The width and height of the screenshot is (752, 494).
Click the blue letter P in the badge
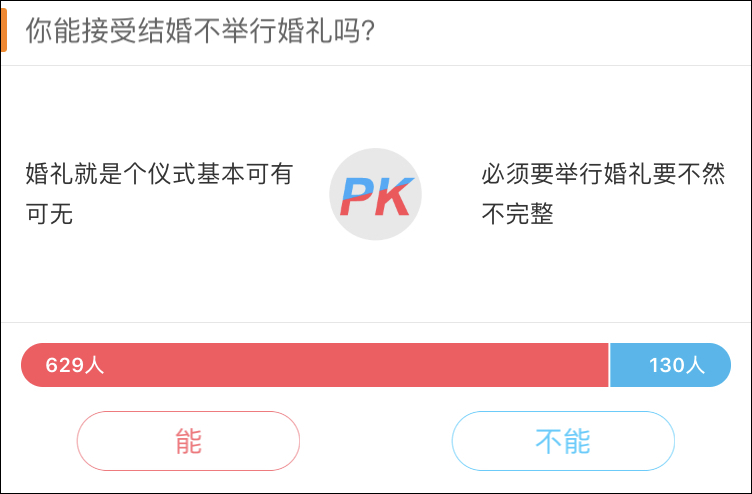coord(355,196)
